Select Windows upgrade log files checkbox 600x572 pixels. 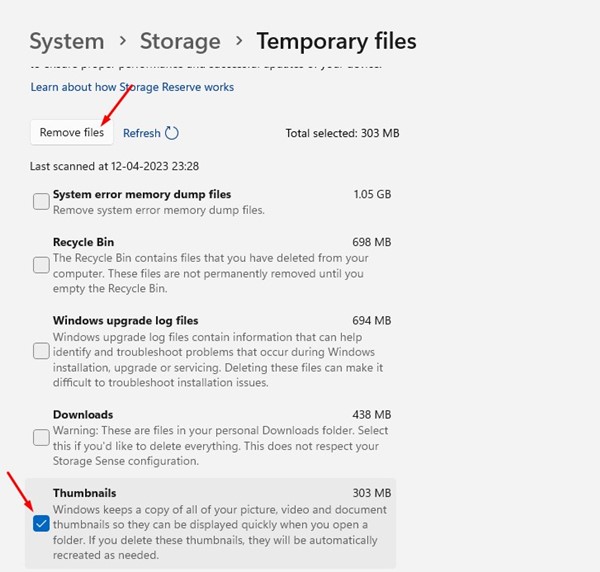point(41,351)
